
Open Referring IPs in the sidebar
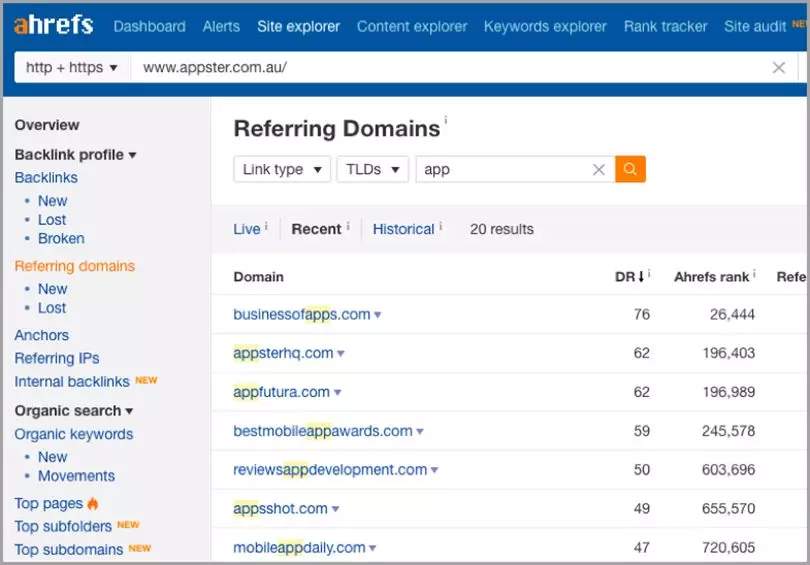tap(57, 358)
